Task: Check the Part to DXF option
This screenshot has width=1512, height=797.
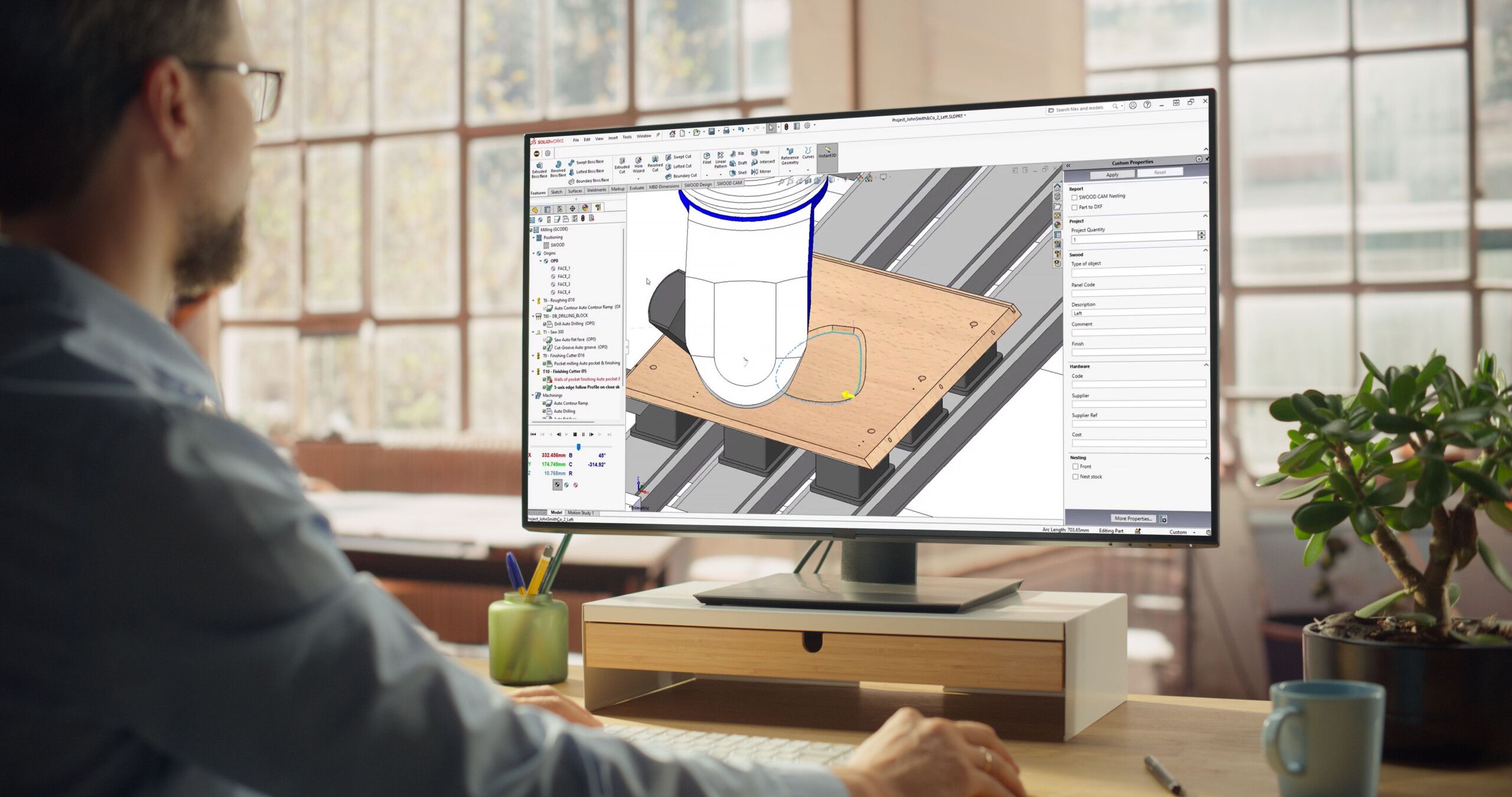Action: coord(1074,207)
